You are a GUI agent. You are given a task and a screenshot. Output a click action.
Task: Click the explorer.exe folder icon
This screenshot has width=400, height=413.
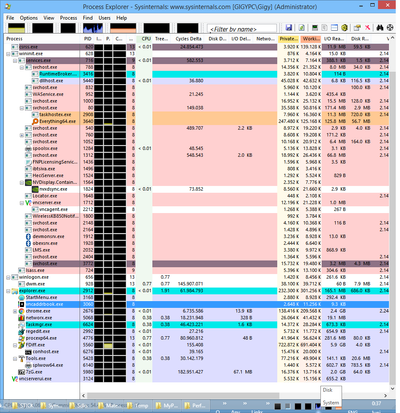pos(15,291)
